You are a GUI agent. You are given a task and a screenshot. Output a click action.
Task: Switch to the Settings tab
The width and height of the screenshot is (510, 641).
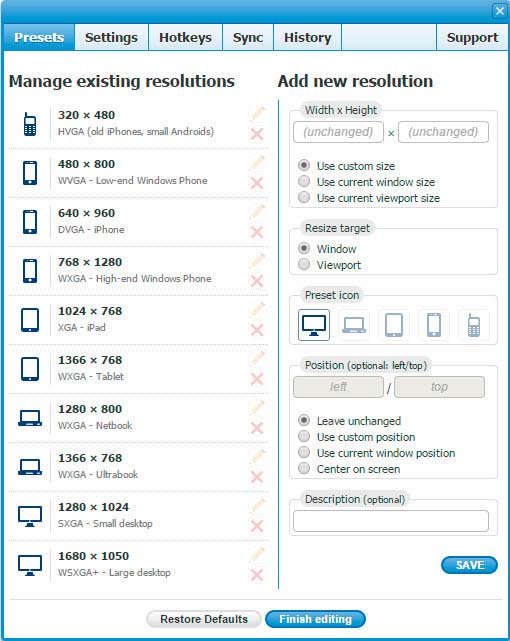coord(111,37)
